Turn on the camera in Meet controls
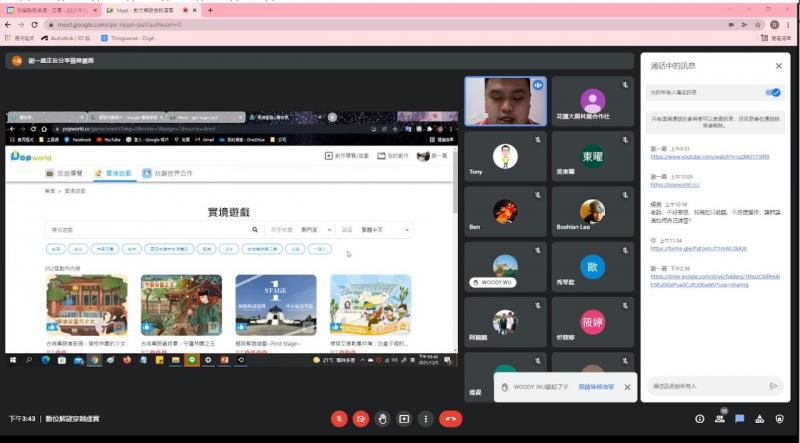800x443 pixels. 361,419
